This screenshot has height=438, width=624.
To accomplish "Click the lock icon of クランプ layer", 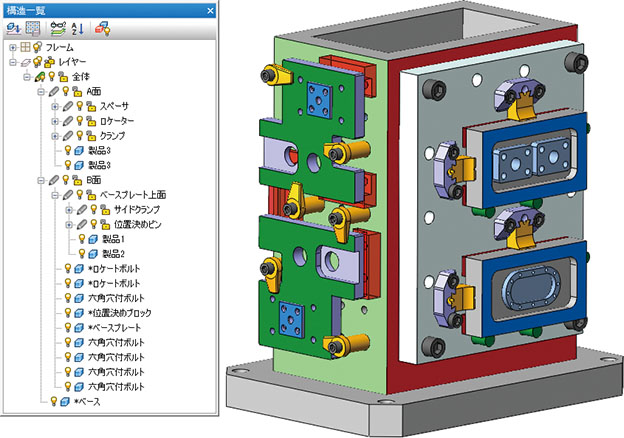I will pos(90,135).
